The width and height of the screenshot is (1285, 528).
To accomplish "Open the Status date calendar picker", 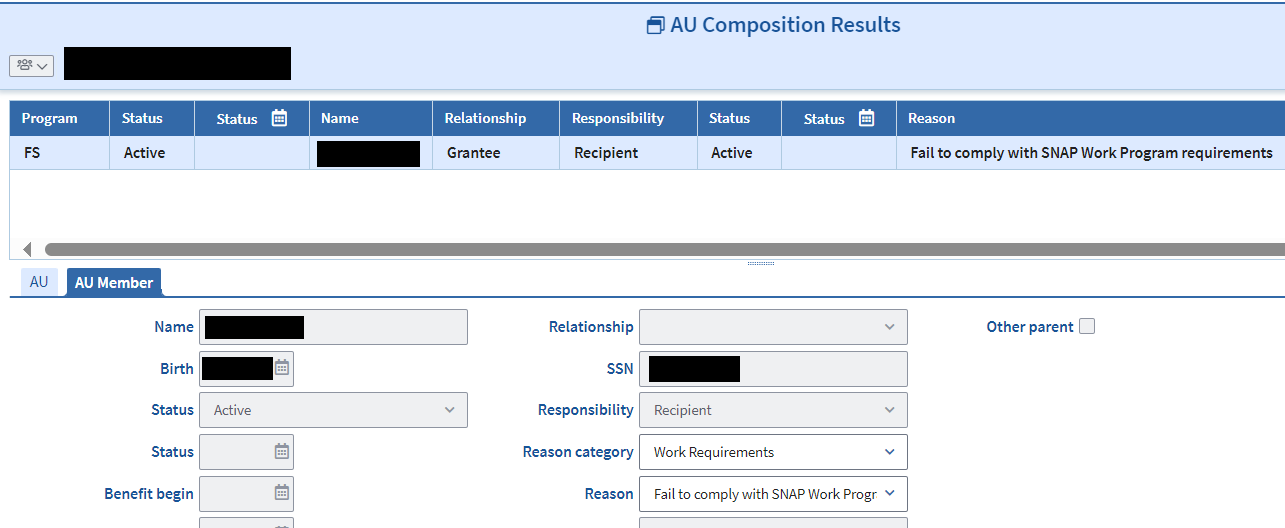I will pos(282,452).
